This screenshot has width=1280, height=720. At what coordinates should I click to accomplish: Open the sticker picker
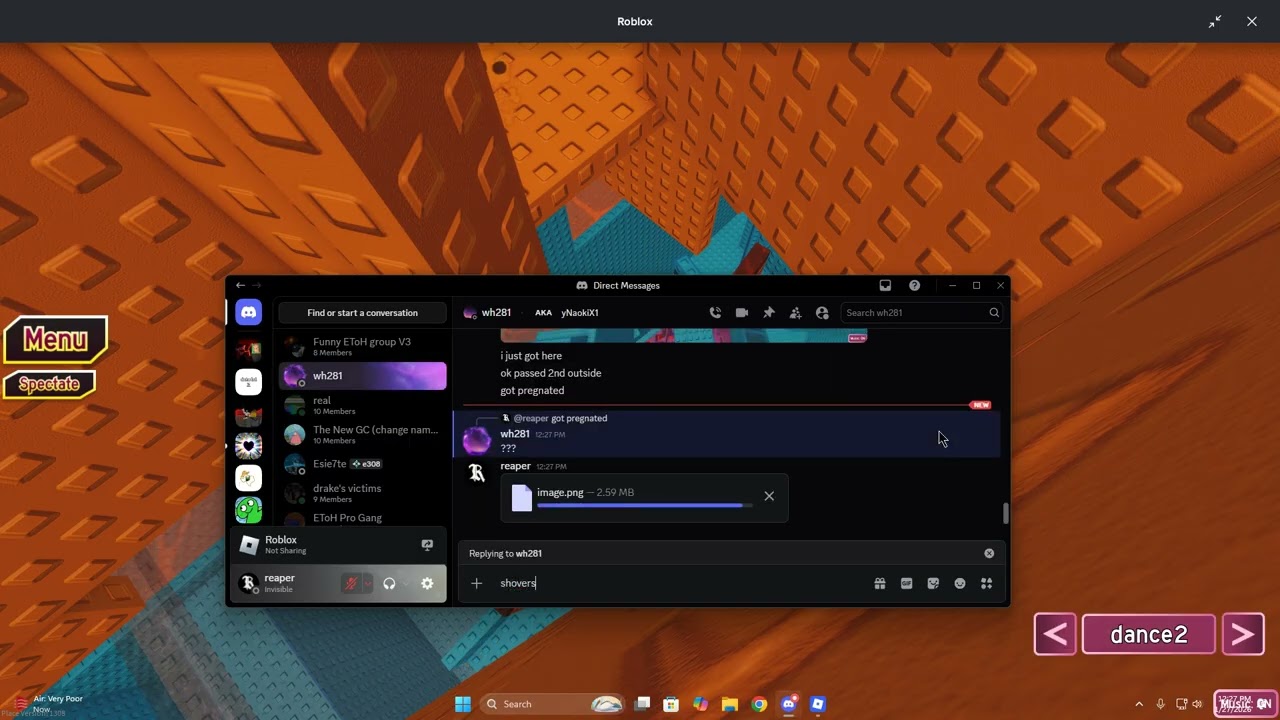tap(933, 583)
